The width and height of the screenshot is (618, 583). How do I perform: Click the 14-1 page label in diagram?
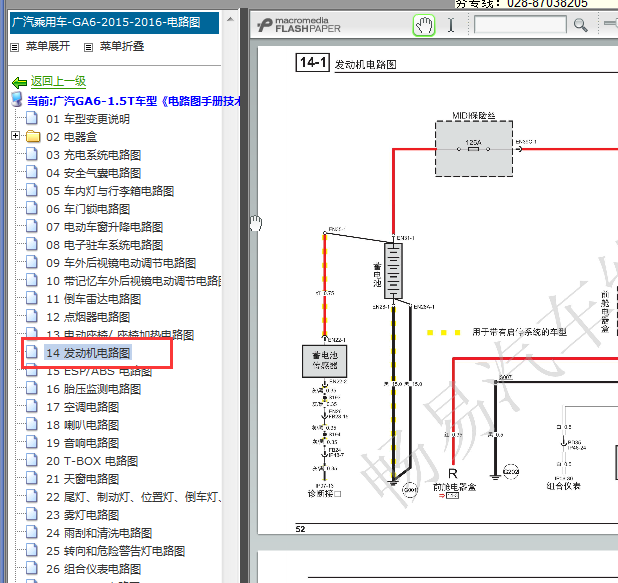(x=313, y=62)
